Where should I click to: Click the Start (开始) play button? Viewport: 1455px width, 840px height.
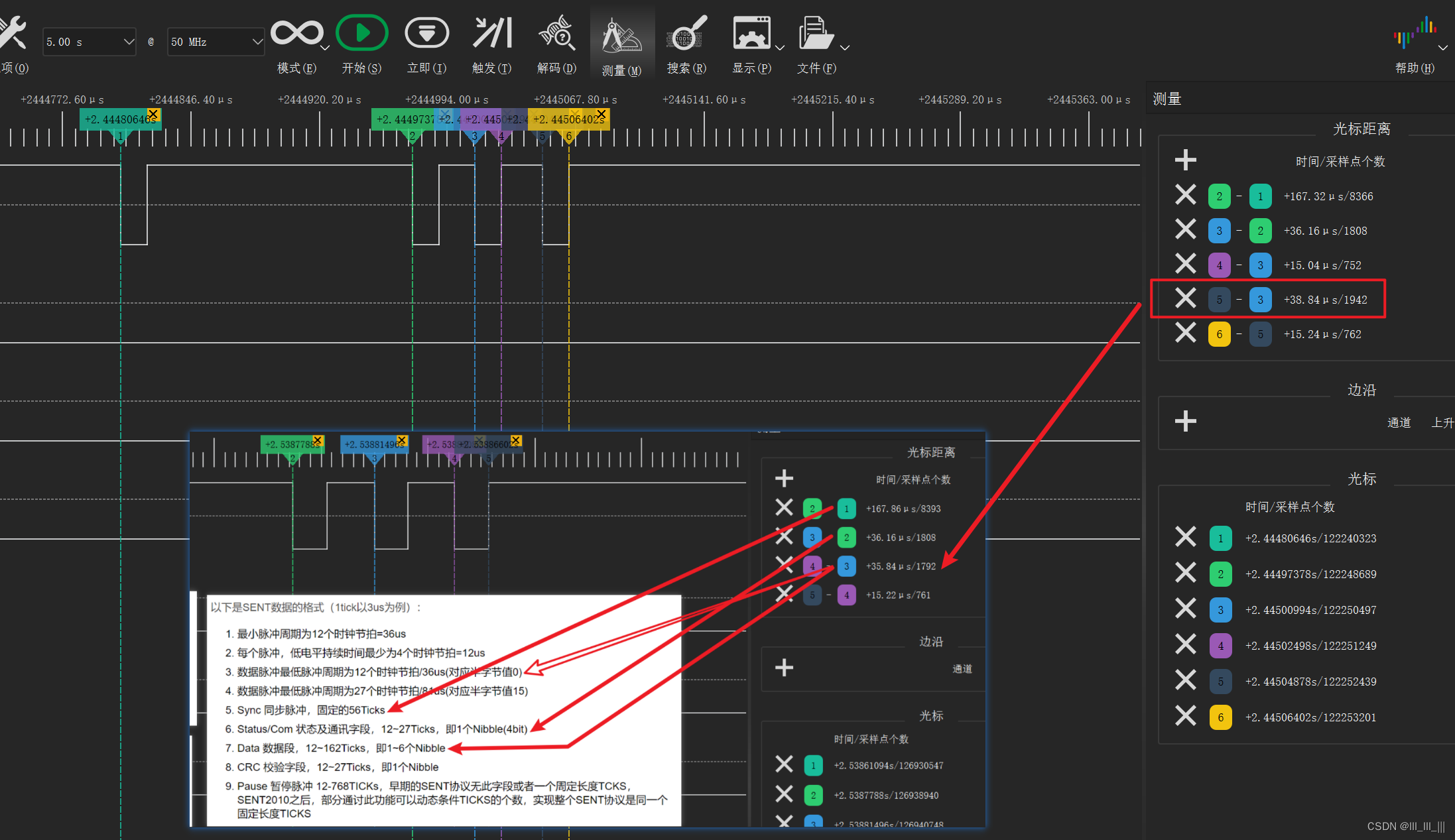pos(361,33)
